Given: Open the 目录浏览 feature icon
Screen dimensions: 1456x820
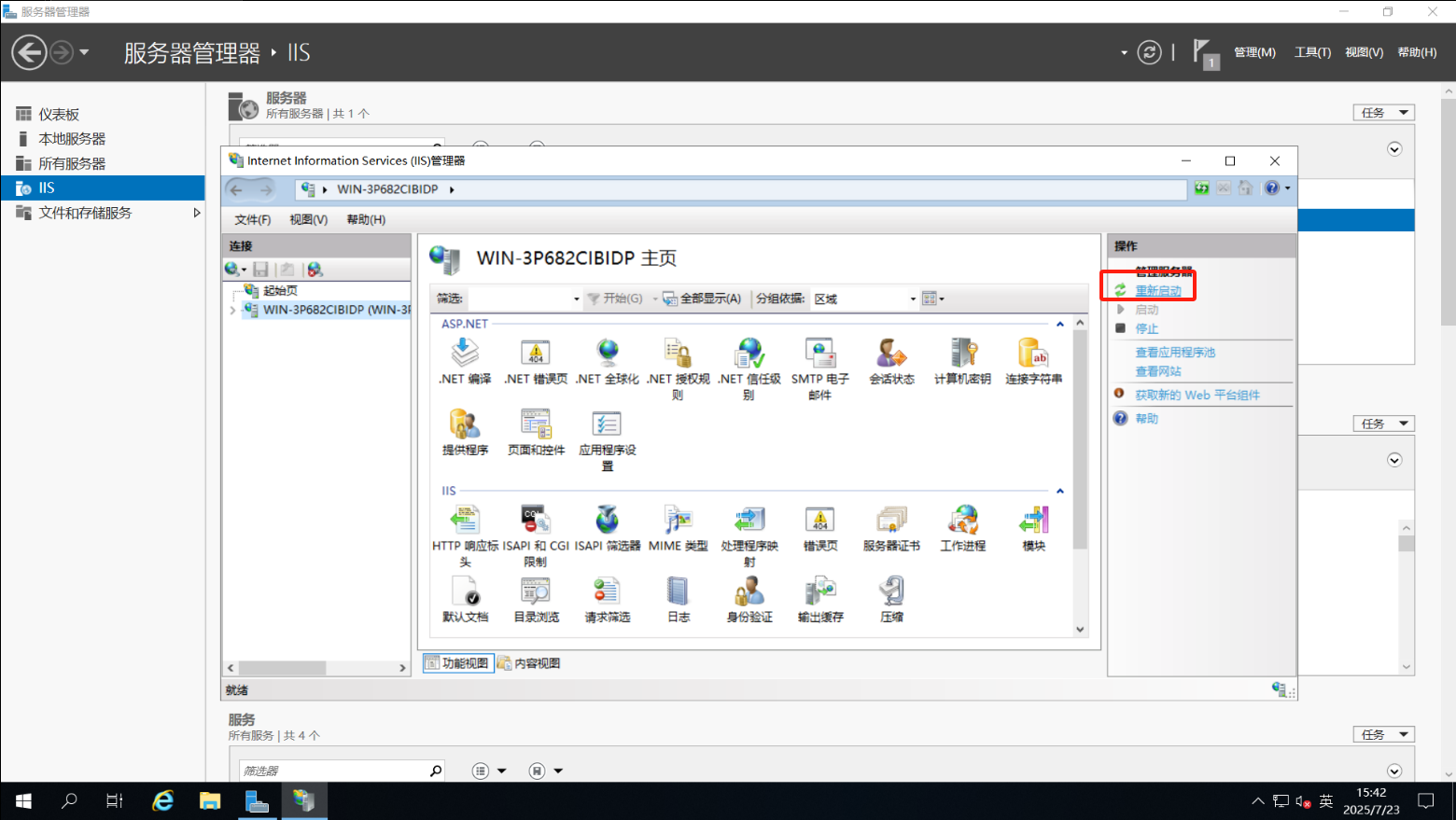Looking at the screenshot, I should click(x=536, y=591).
